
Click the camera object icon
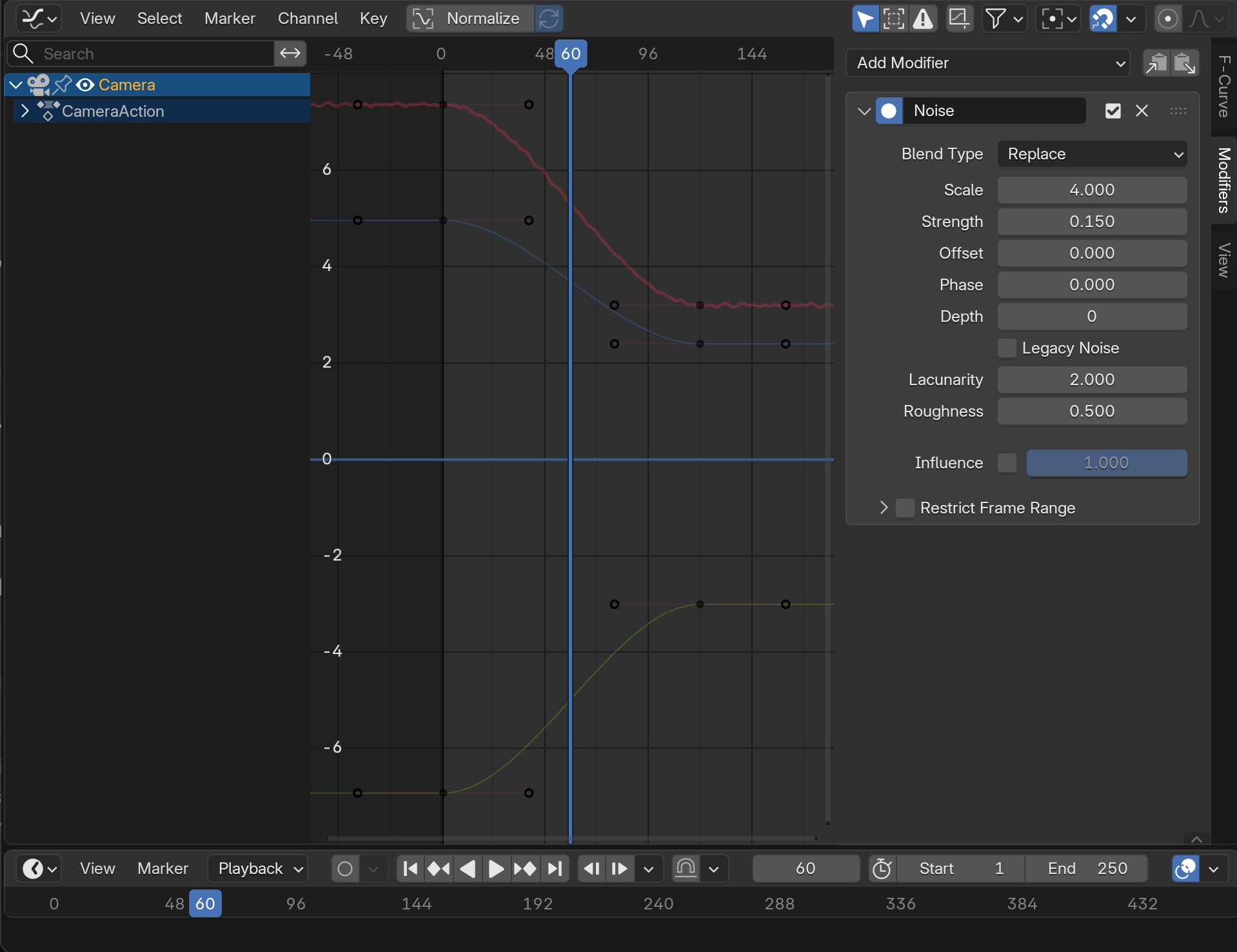coord(39,84)
